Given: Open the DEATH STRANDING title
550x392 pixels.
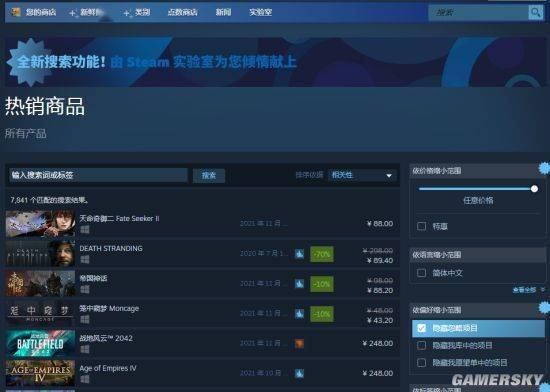Looking at the screenshot, I should tap(111, 248).
